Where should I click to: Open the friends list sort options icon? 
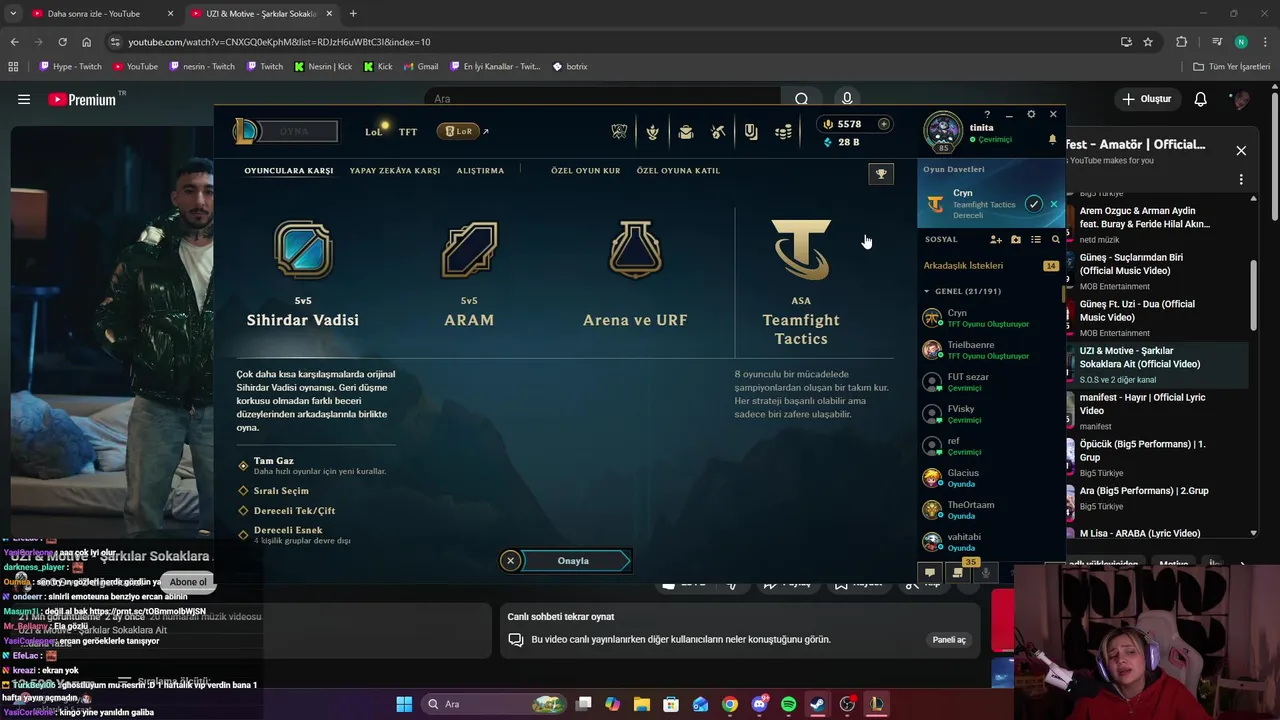click(1036, 240)
